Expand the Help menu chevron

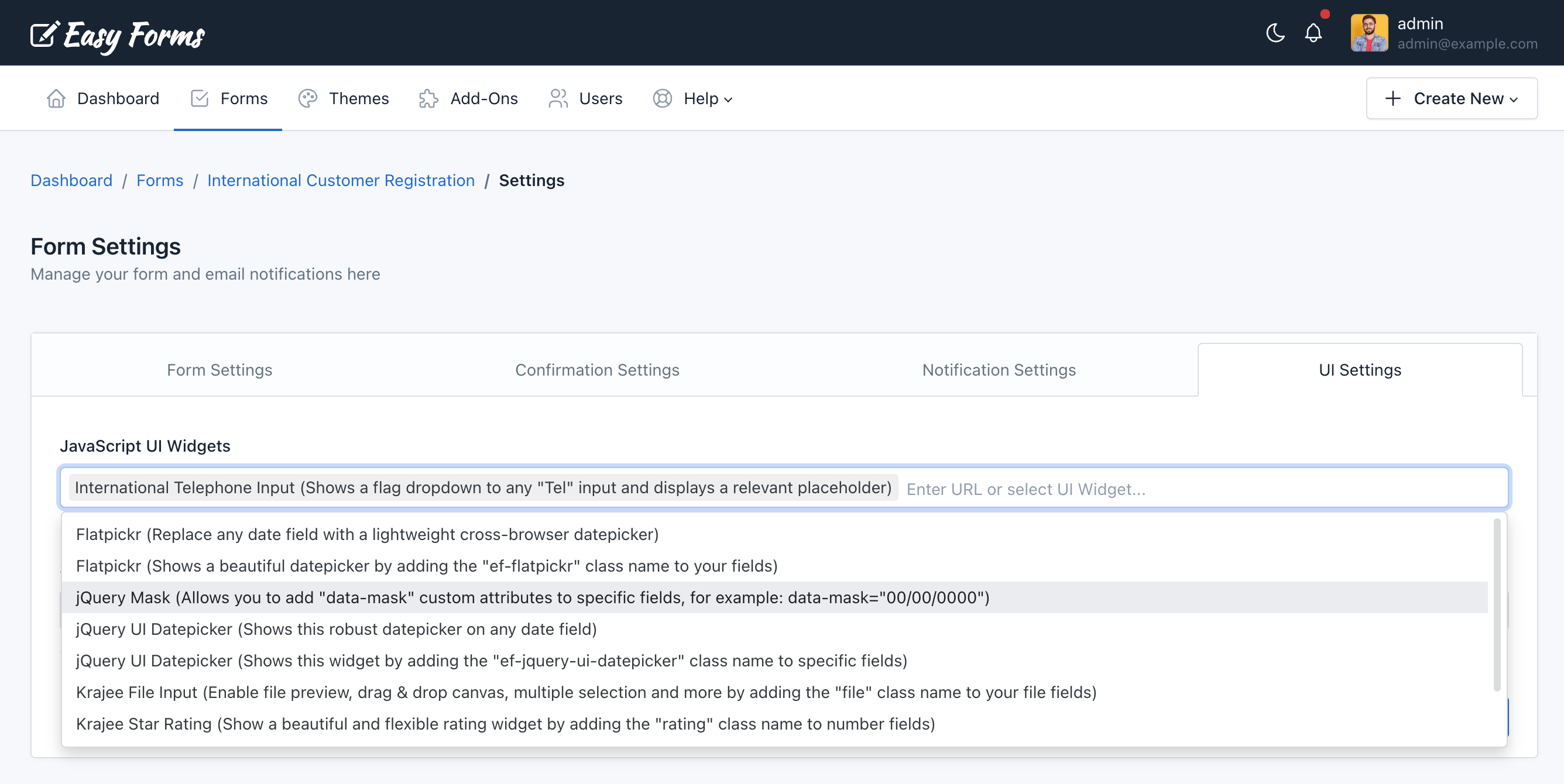point(728,100)
